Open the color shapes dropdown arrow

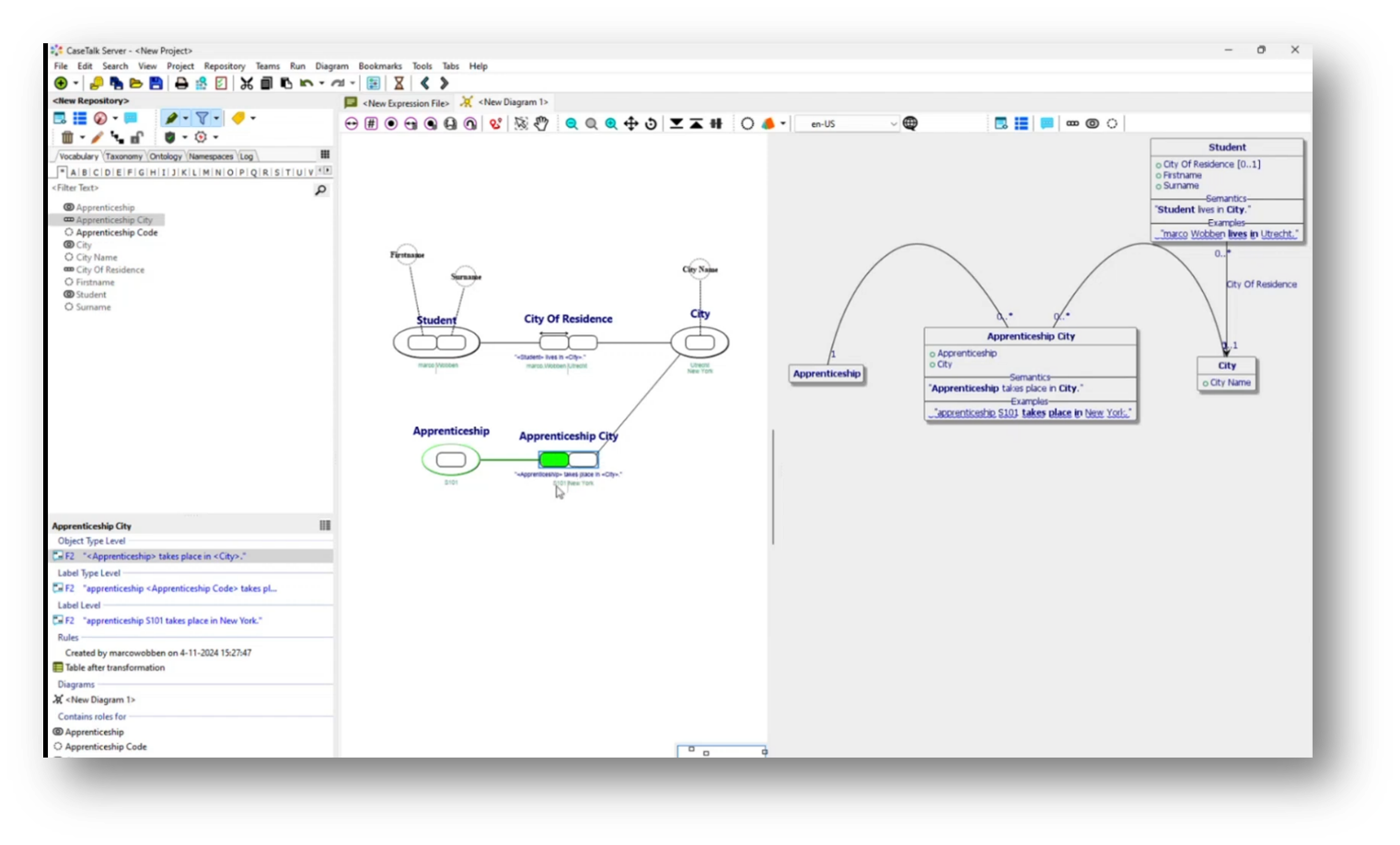click(x=783, y=123)
